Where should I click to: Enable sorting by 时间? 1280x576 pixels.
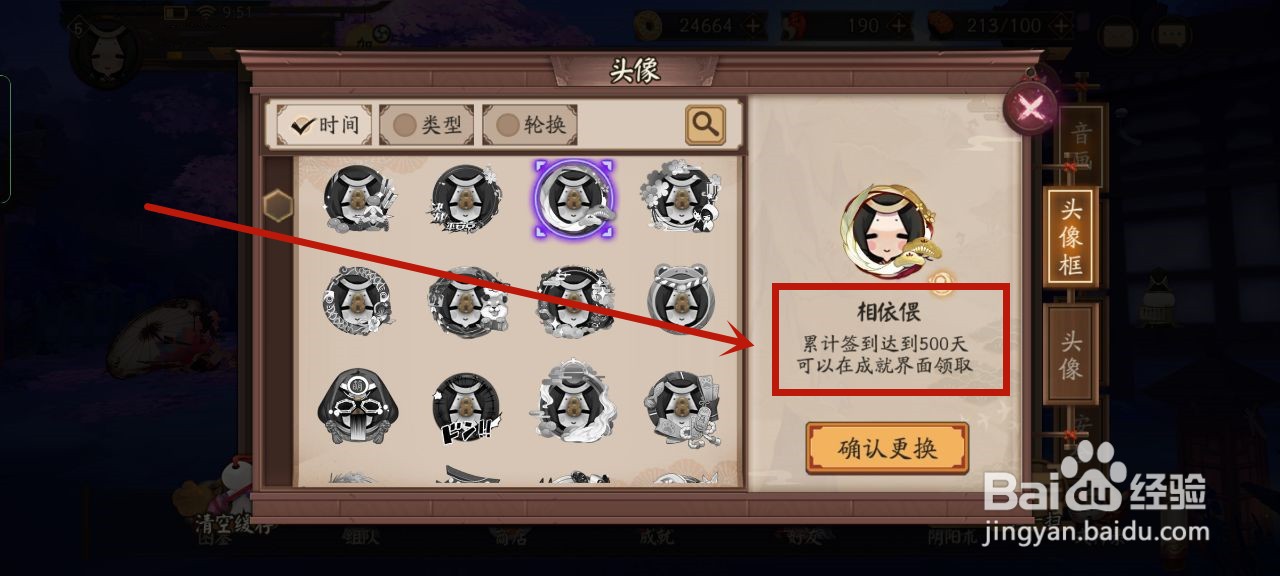click(324, 125)
